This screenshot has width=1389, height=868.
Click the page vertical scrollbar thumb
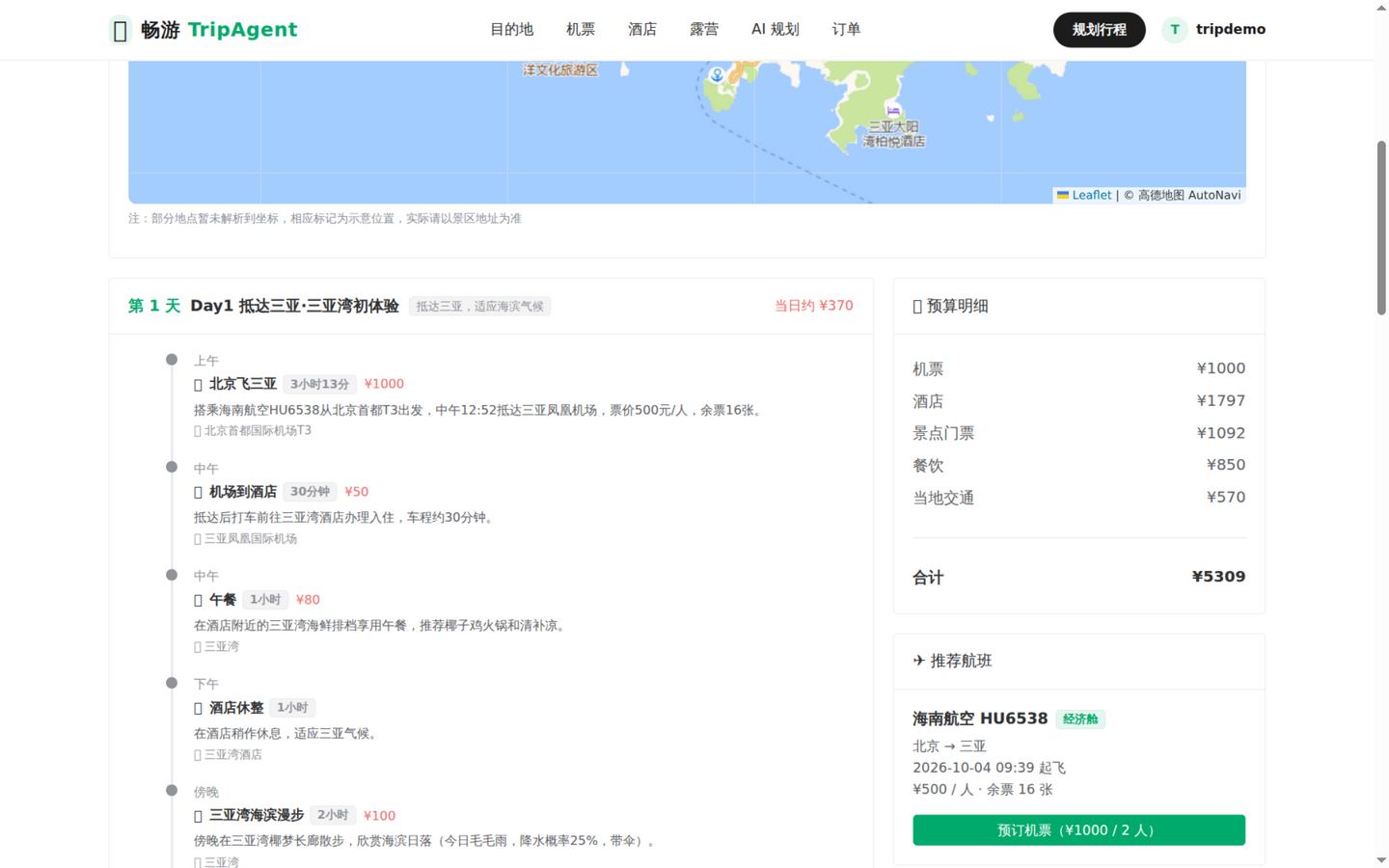1381,228
